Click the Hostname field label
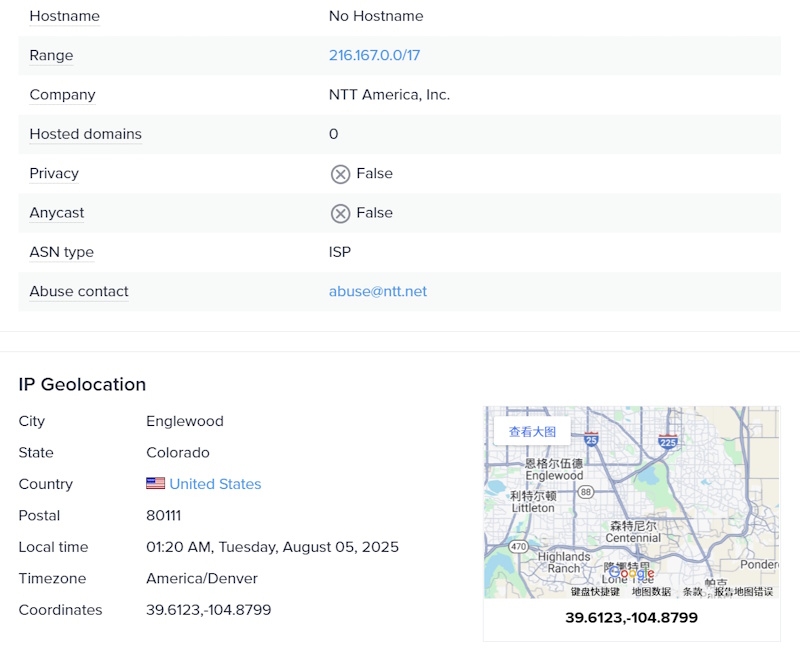The height and width of the screenshot is (651, 800). pyautogui.click(x=64, y=17)
